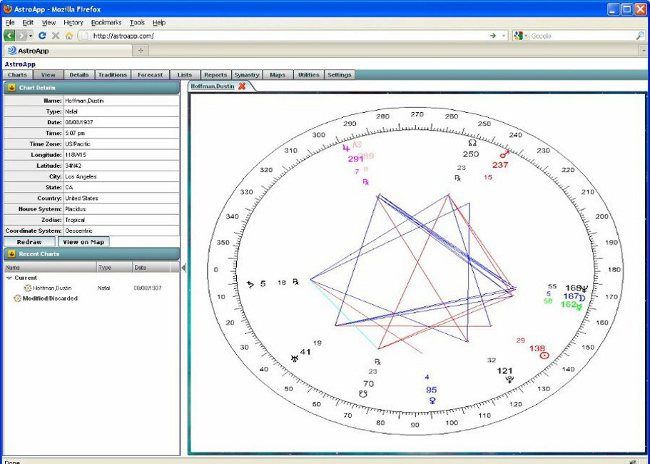Click the View on Map button
Viewport: 650px width, 464px height.
(x=83, y=241)
